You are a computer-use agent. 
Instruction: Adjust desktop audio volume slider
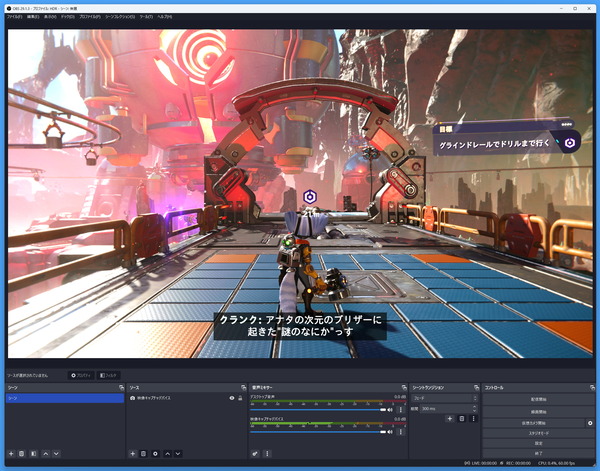coord(318,410)
